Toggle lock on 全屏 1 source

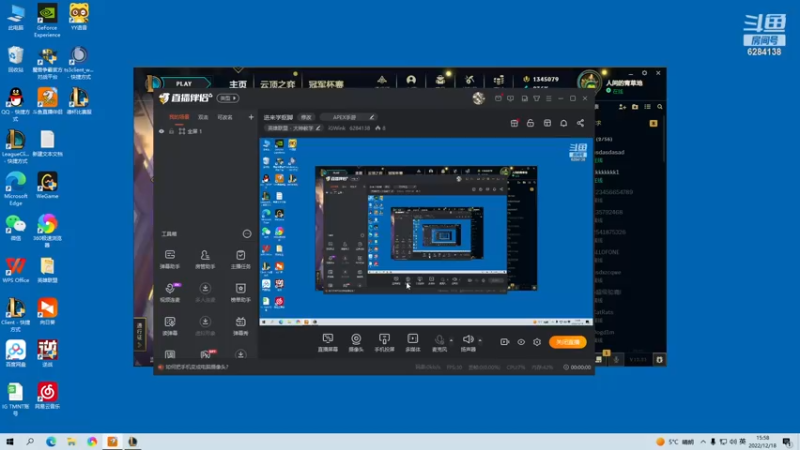click(171, 131)
